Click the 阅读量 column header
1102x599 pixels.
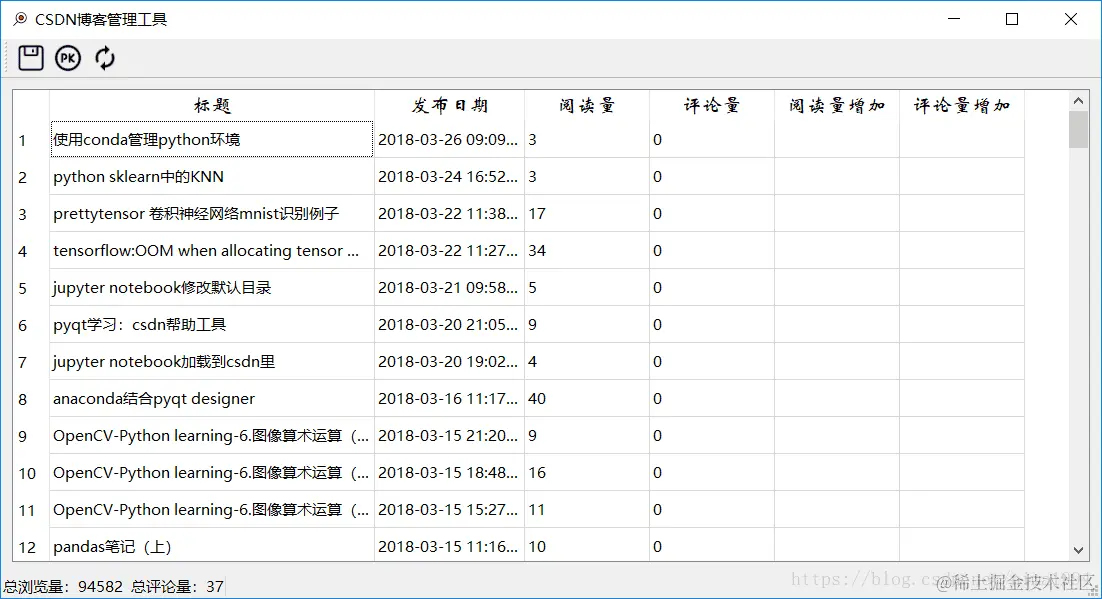click(586, 104)
